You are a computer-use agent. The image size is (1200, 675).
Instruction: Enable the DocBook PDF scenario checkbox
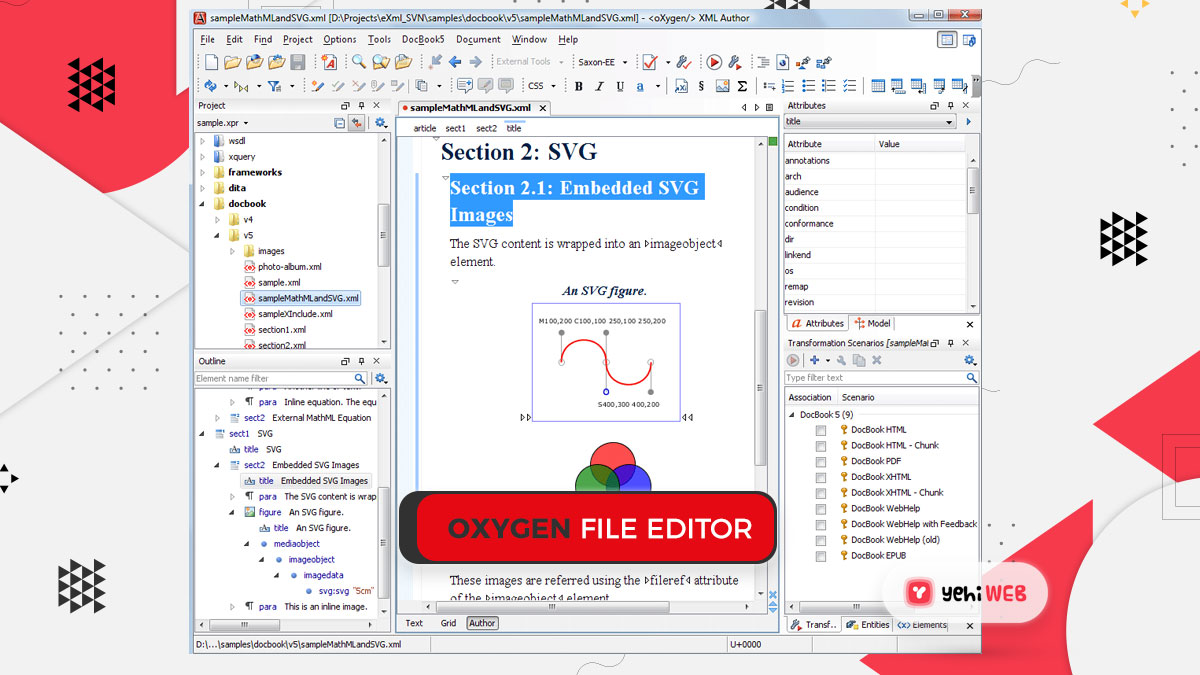[x=821, y=460]
